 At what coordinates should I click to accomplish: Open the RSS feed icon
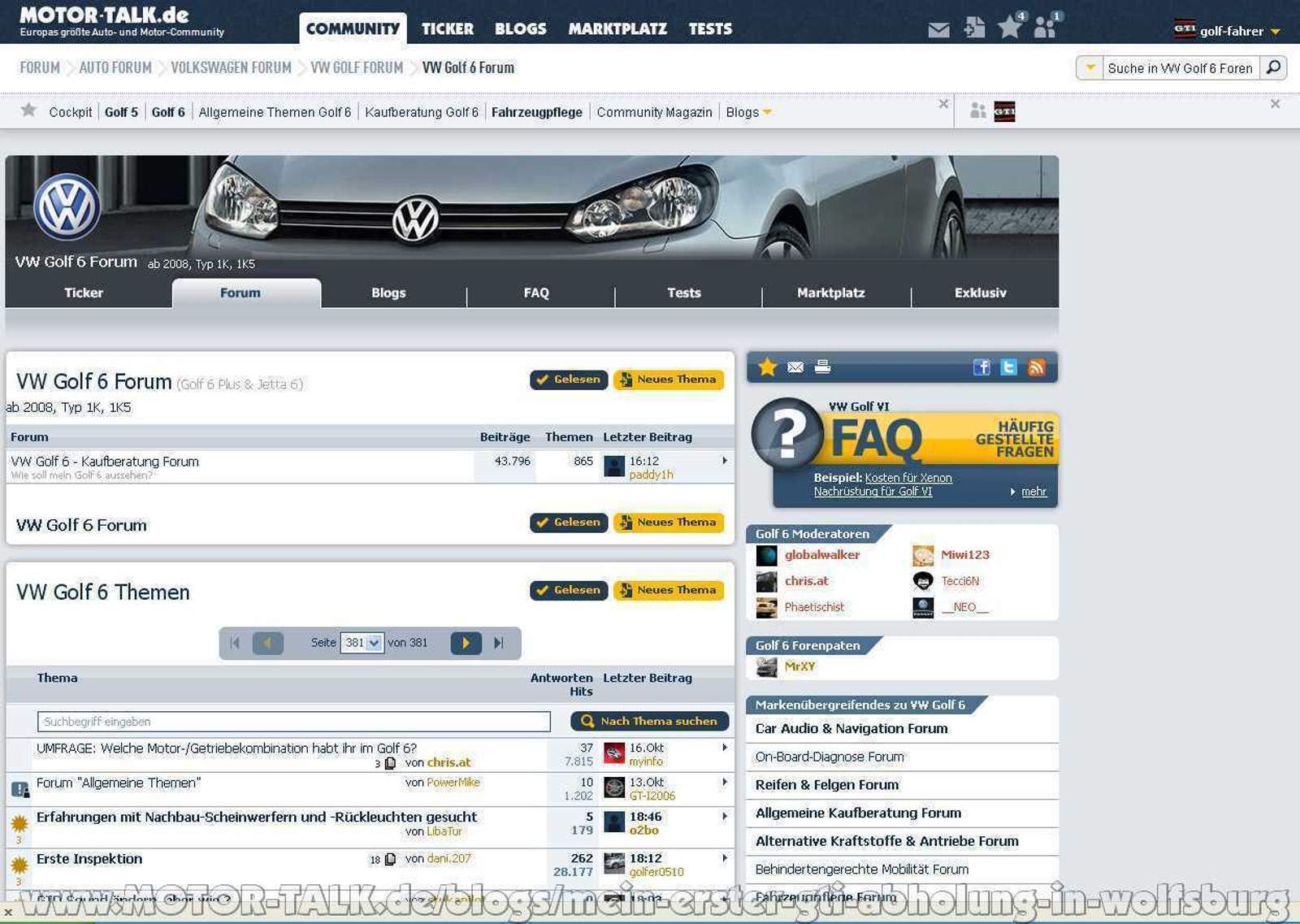1036,367
